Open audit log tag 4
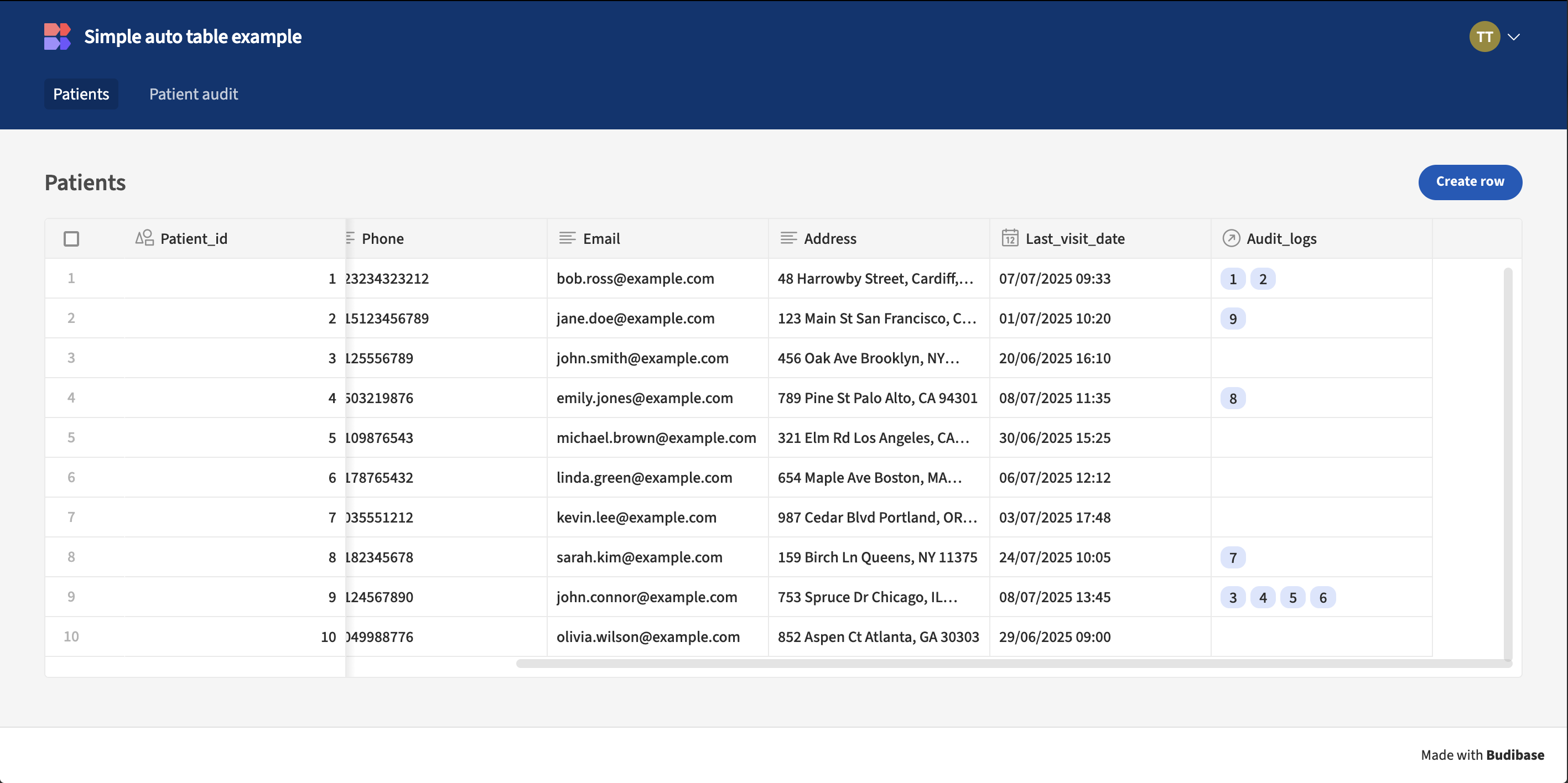 click(1263, 597)
